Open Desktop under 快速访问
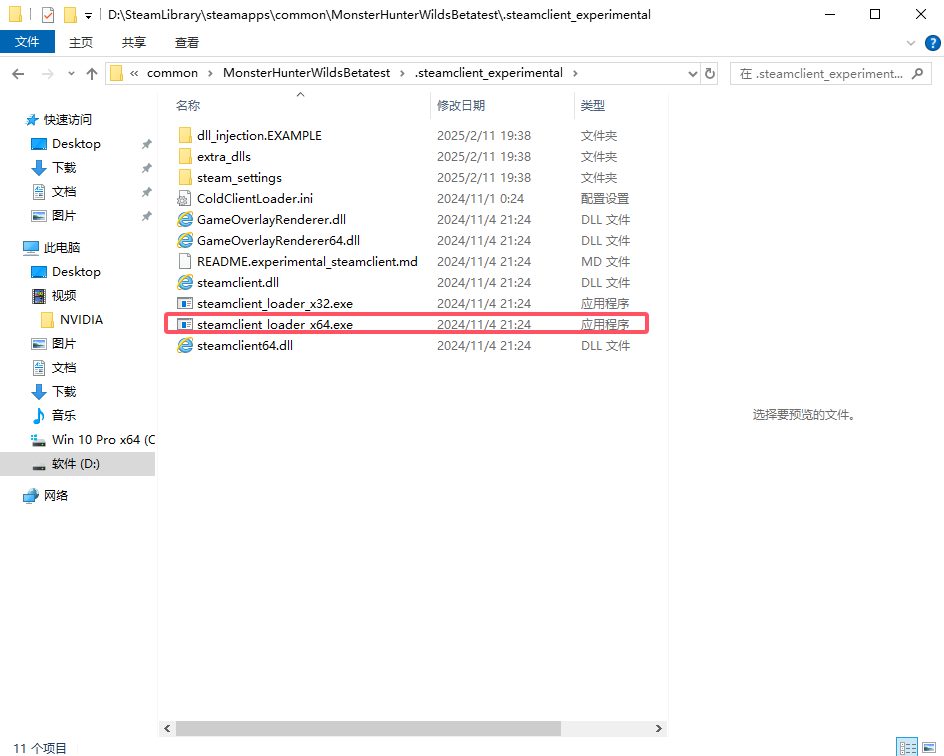The width and height of the screenshot is (944, 756). click(76, 144)
